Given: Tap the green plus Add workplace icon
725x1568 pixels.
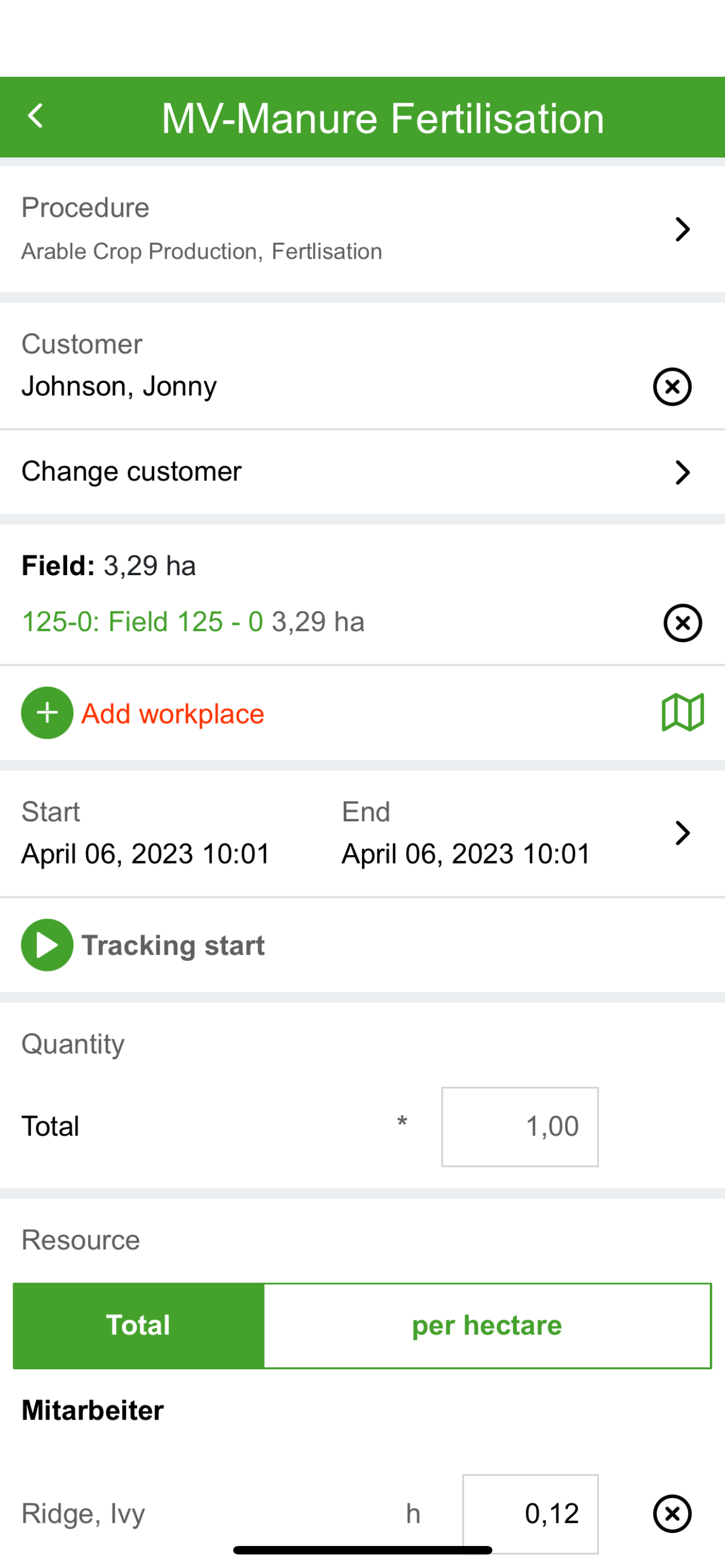Looking at the screenshot, I should pos(47,713).
